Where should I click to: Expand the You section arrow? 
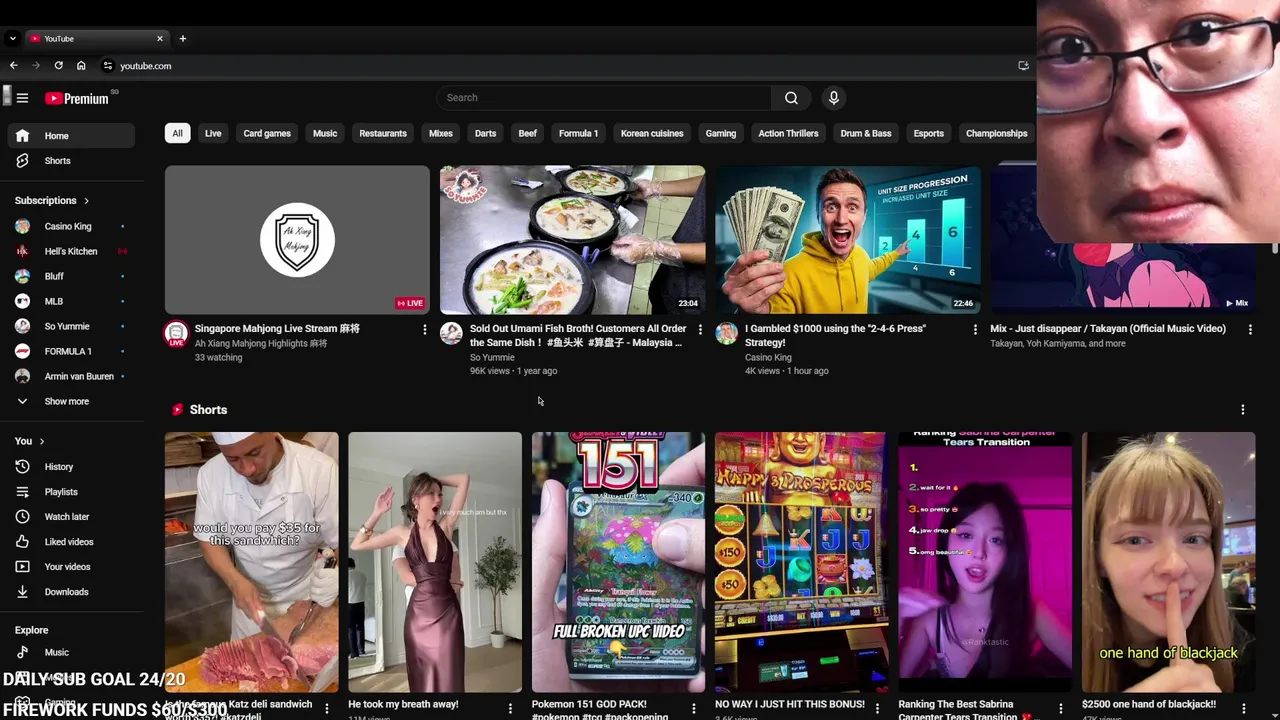tap(41, 441)
